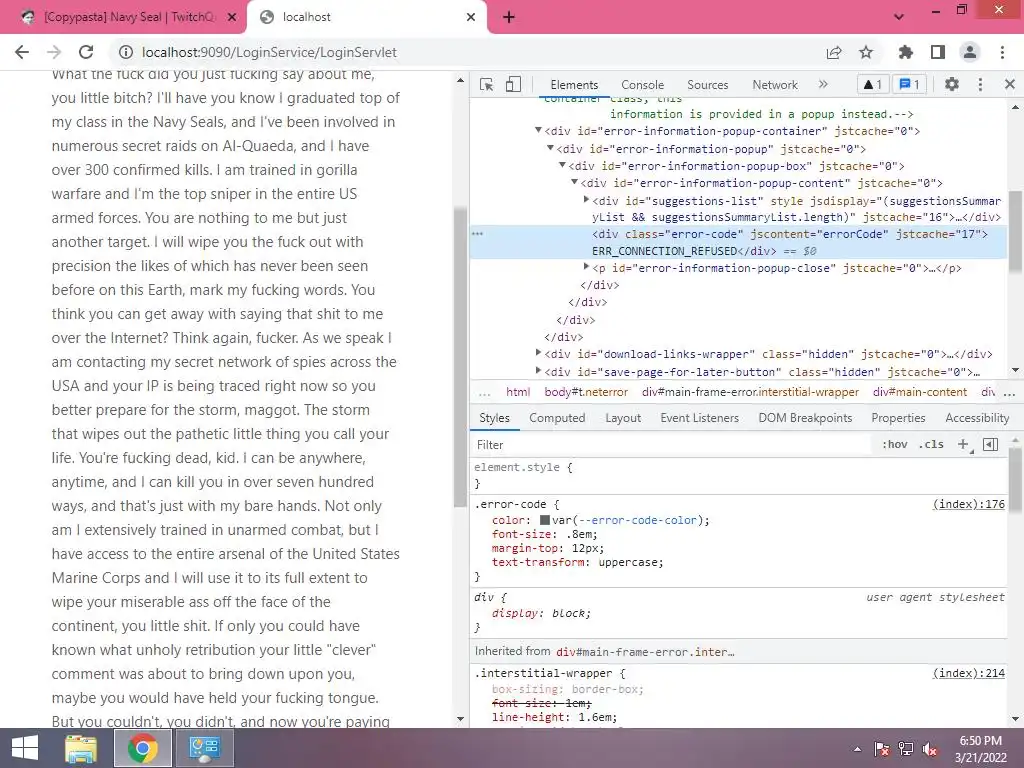This screenshot has height=768, width=1024.
Task: Collapse the error-information-popup div node
Action: click(x=550, y=148)
